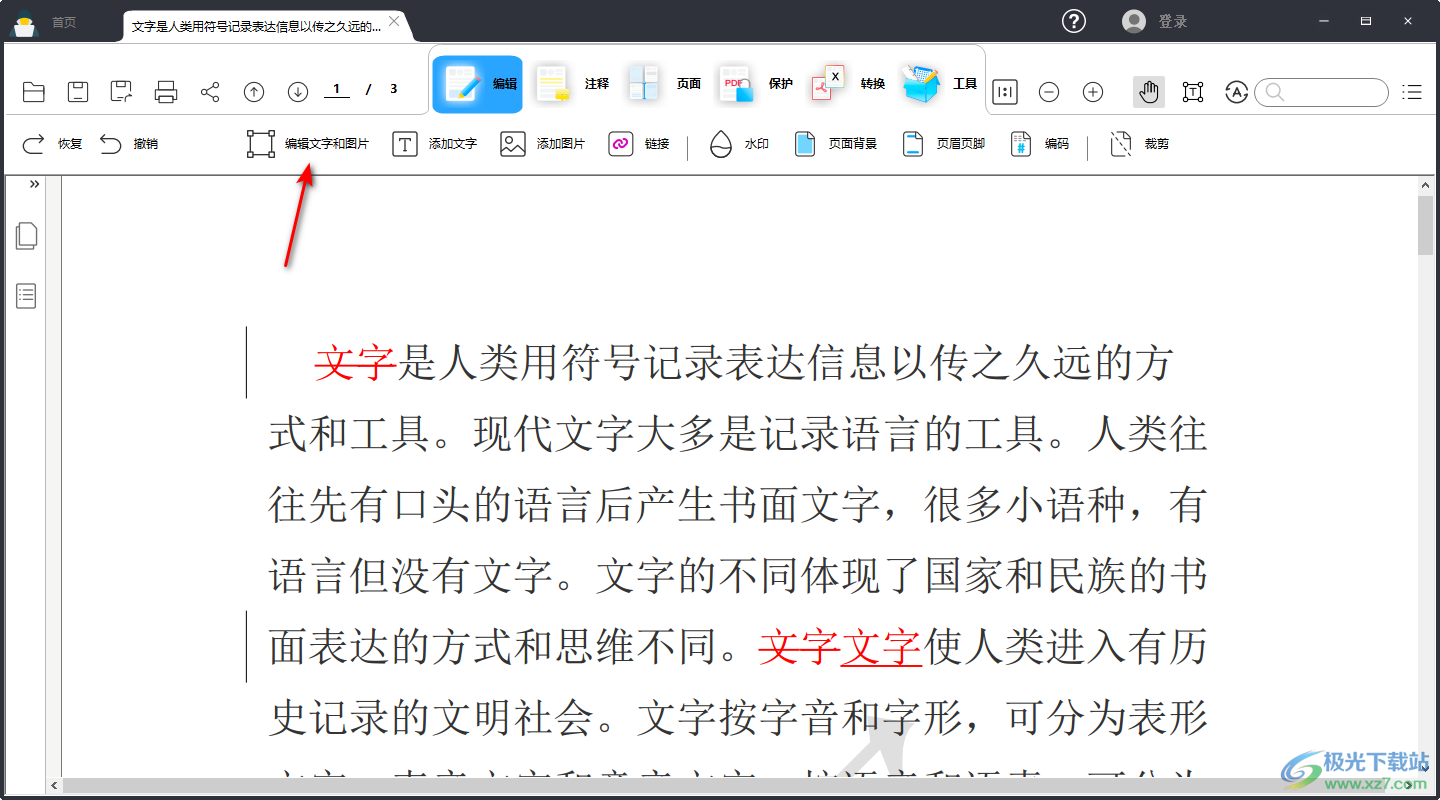This screenshot has height=800, width=1440.
Task: Click the open file folder icon
Action: coord(34,92)
